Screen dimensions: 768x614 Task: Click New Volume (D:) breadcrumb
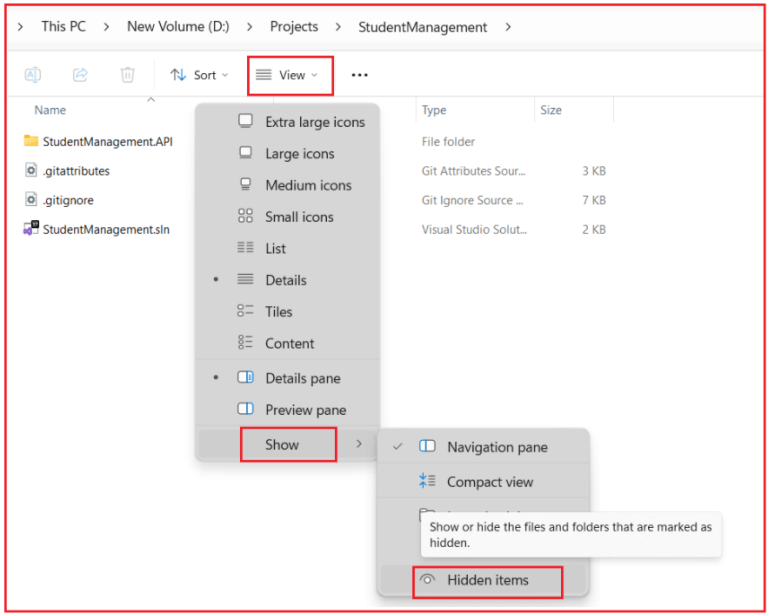point(178,26)
